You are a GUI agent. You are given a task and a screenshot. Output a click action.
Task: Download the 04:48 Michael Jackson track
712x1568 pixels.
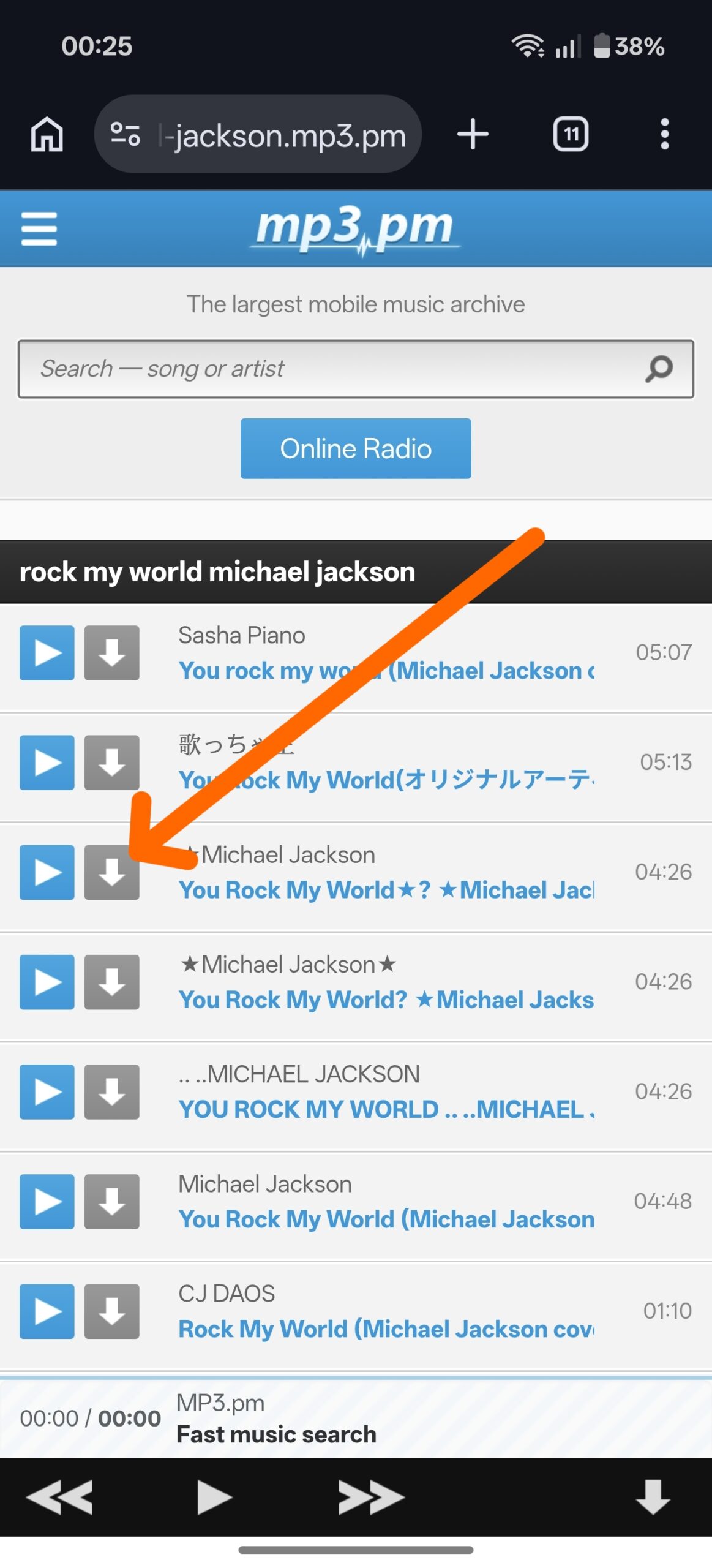pyautogui.click(x=112, y=1201)
